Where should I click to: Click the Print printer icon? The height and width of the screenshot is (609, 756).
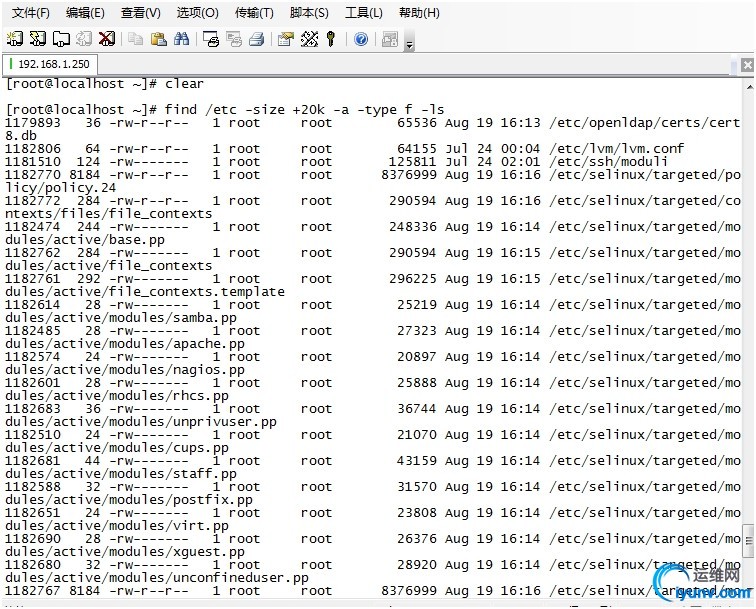[256, 39]
